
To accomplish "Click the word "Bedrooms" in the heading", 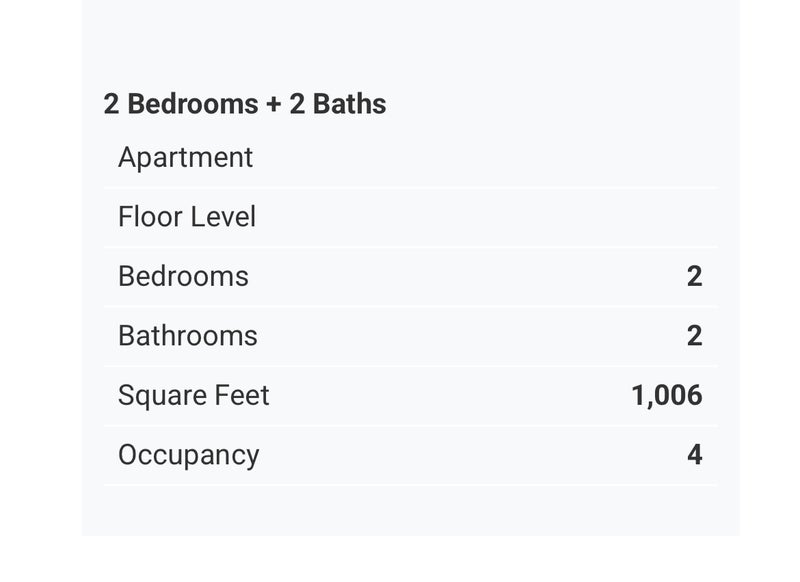I will [193, 104].
